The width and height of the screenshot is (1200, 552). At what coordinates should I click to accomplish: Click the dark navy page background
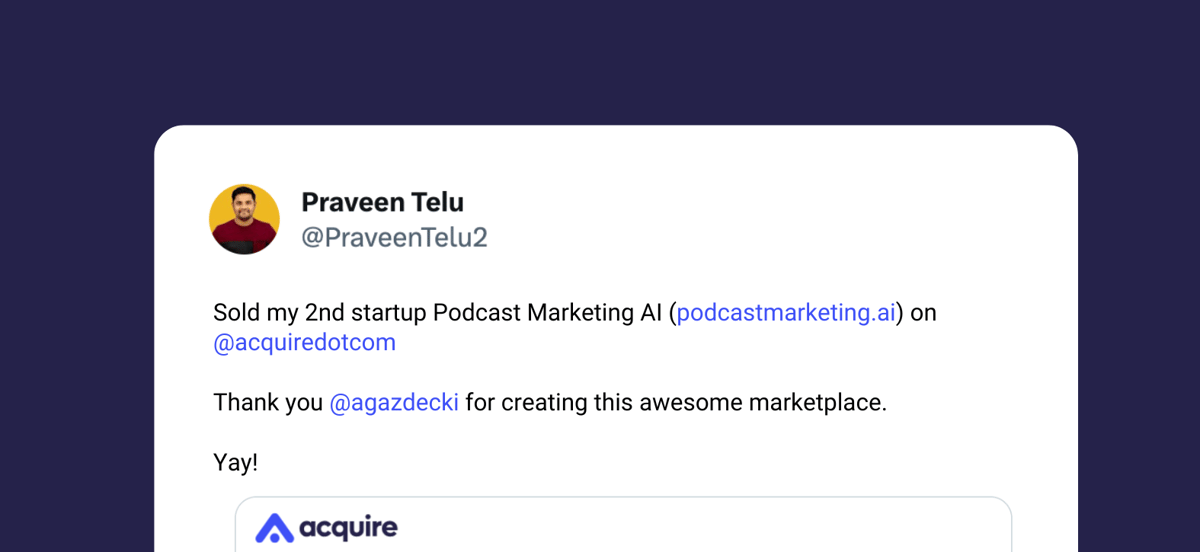(600, 60)
